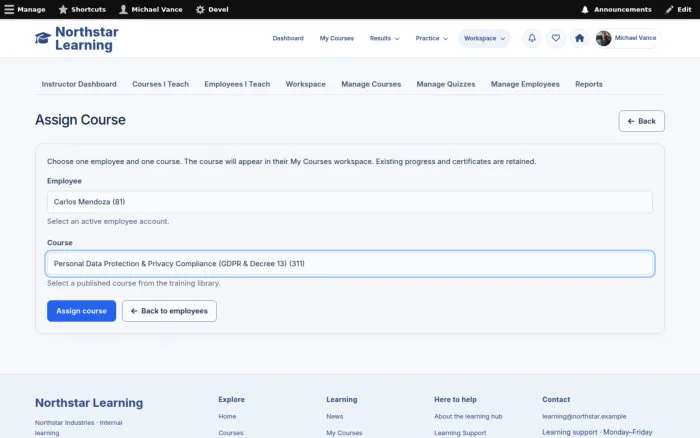
Task: Click the Shortcuts star icon
Action: [63, 9]
